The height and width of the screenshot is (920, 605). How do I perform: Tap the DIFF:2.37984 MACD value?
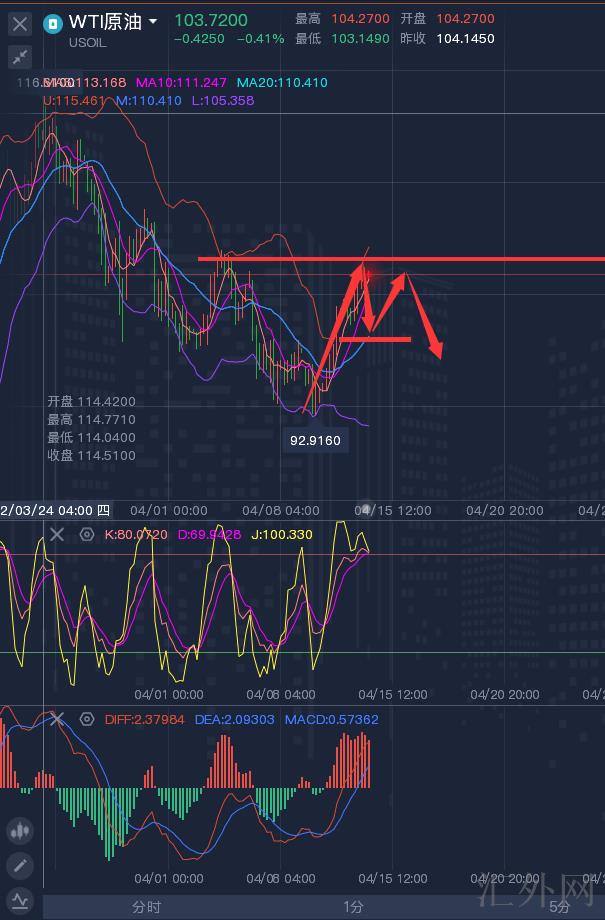(144, 719)
